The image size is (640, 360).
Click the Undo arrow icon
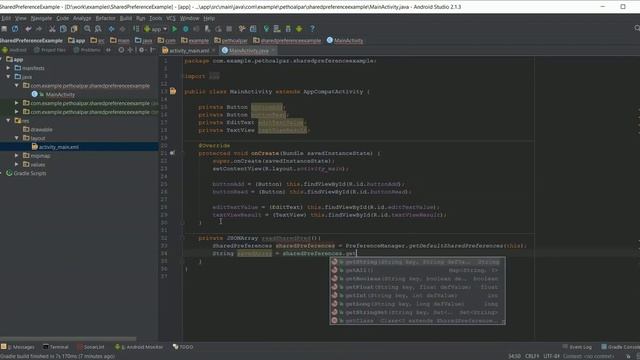click(x=28, y=29)
